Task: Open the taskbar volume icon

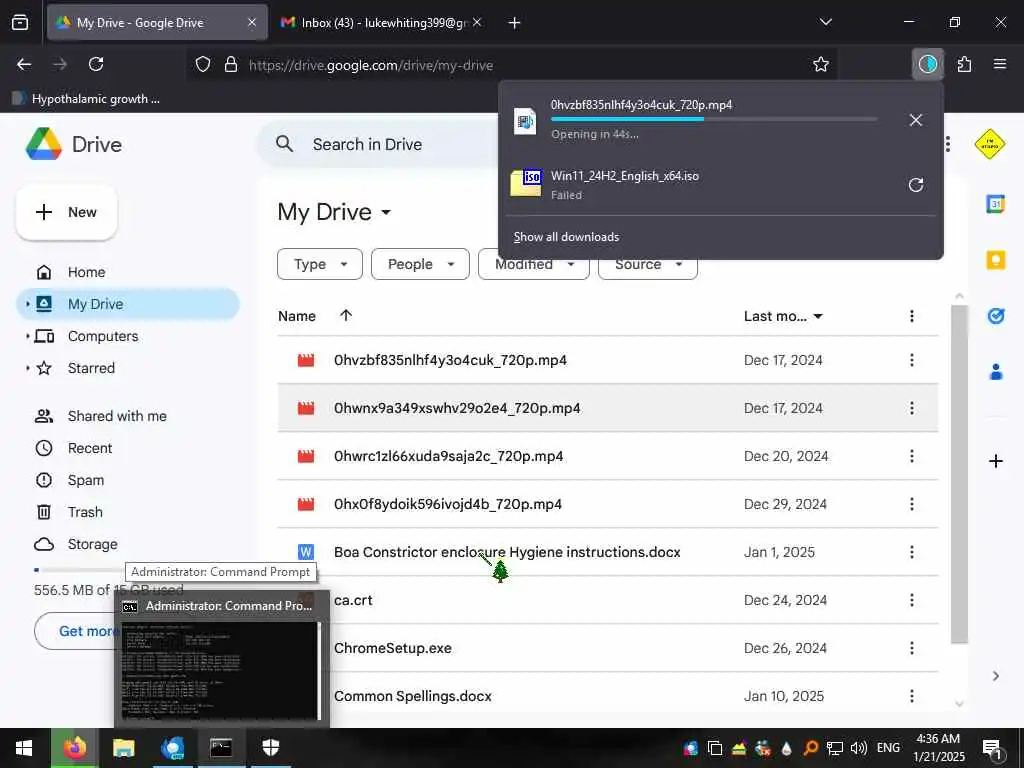Action: (x=859, y=748)
